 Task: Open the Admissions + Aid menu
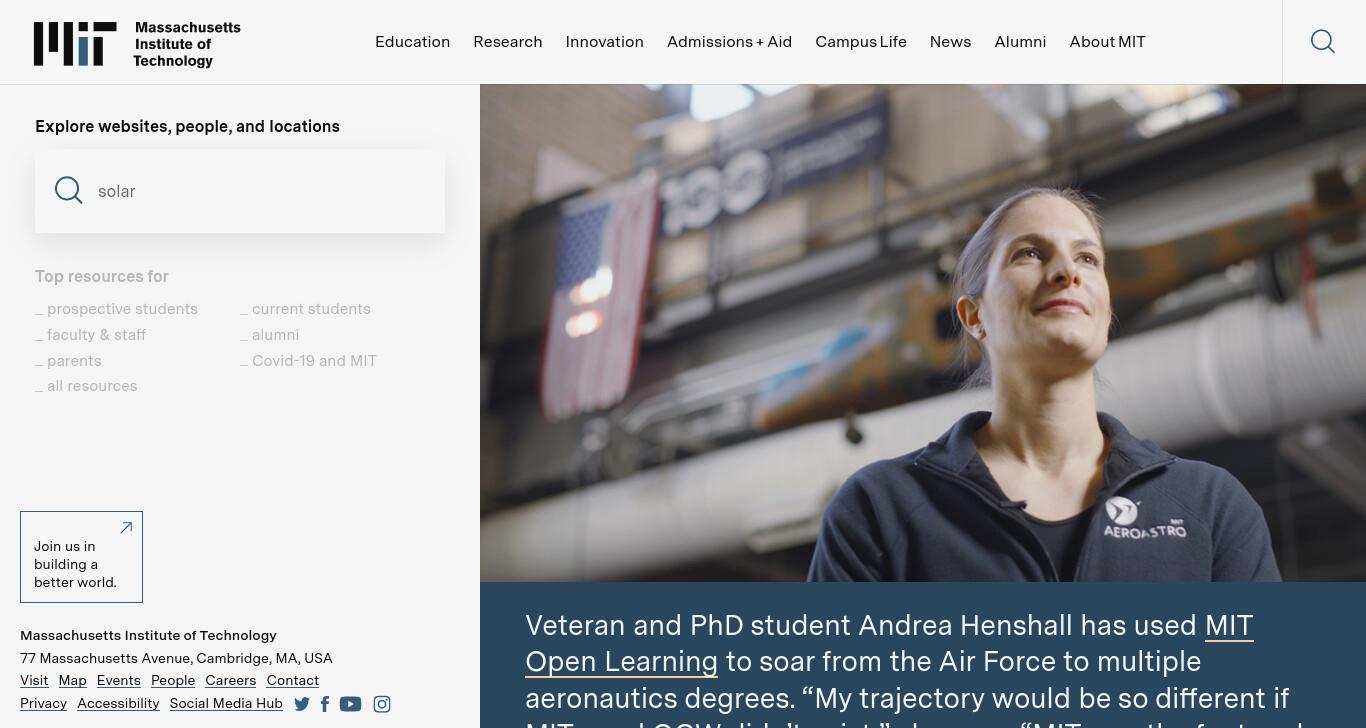click(730, 42)
